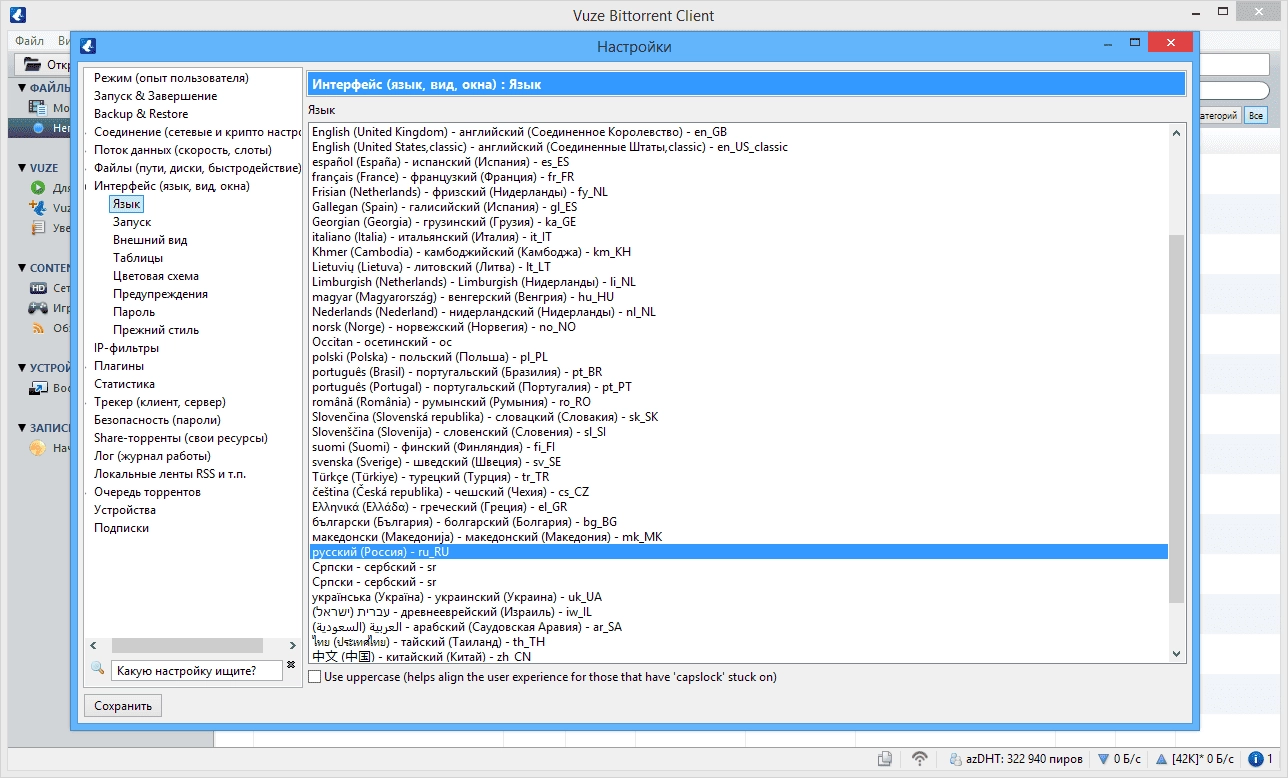
Task: Open Режим (опыт пользователя) settings
Action: coord(171,78)
